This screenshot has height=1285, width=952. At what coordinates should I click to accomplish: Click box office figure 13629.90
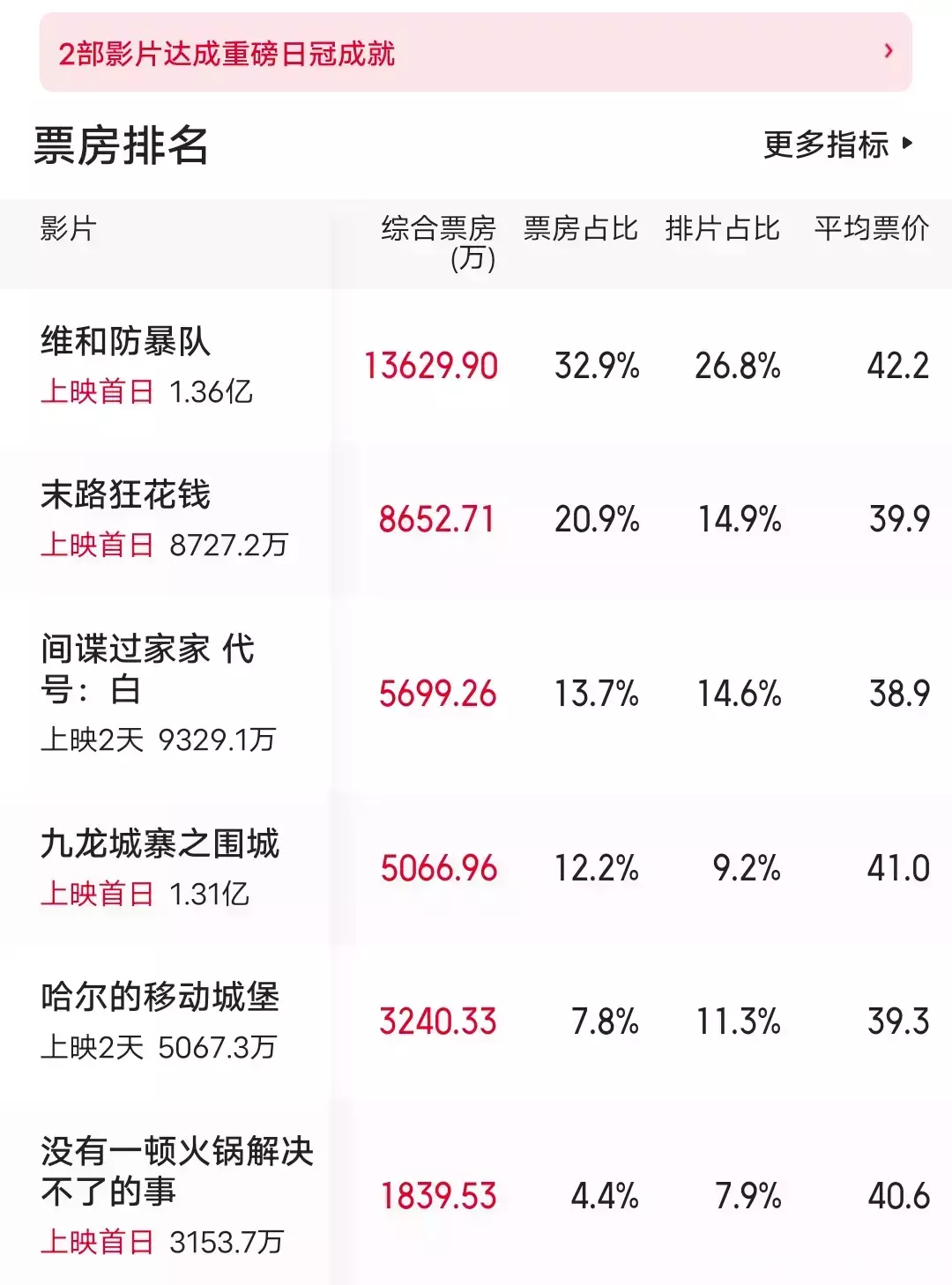pos(431,366)
